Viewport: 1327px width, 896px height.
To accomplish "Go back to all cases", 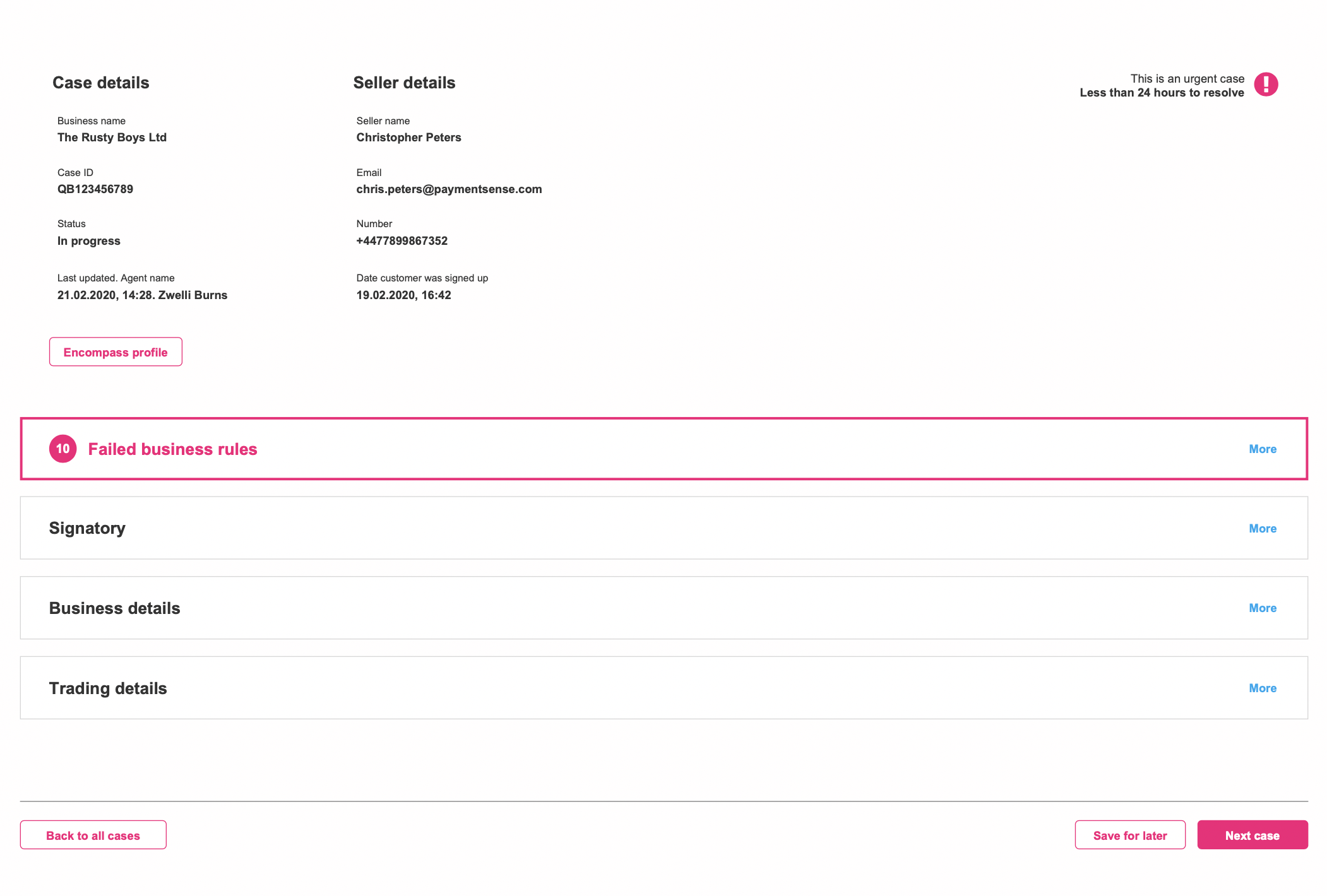I will click(93, 835).
